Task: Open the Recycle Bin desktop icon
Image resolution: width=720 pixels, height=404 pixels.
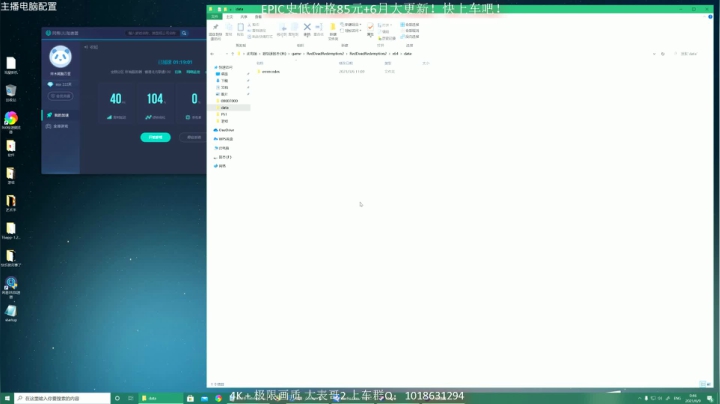Action: click(x=11, y=93)
